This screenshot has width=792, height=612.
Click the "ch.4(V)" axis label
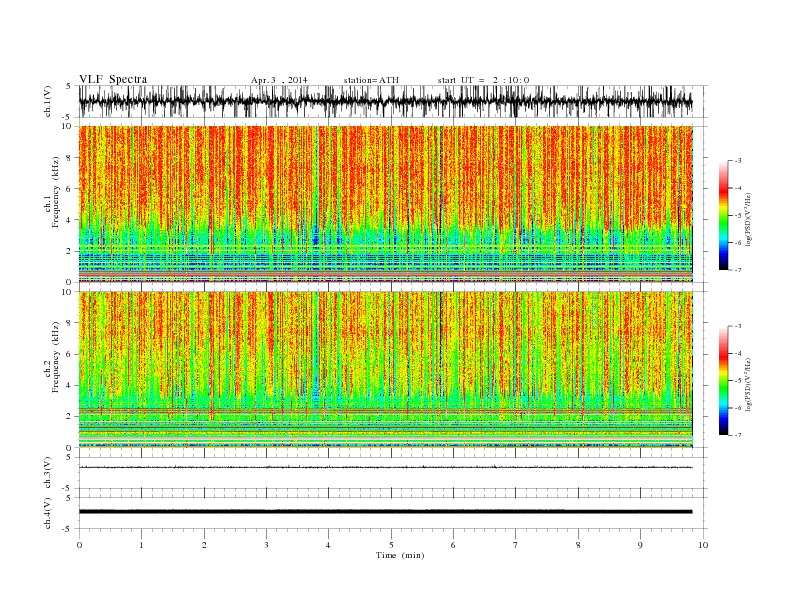48,513
